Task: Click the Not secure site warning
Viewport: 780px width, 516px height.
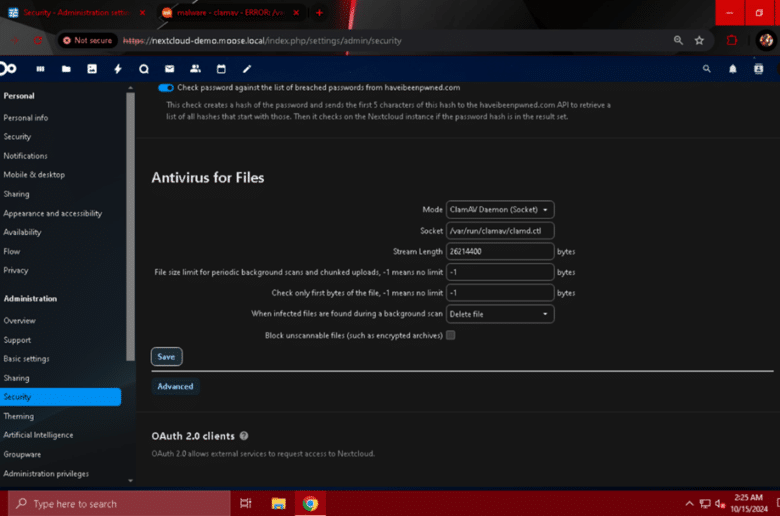Action: (88, 40)
